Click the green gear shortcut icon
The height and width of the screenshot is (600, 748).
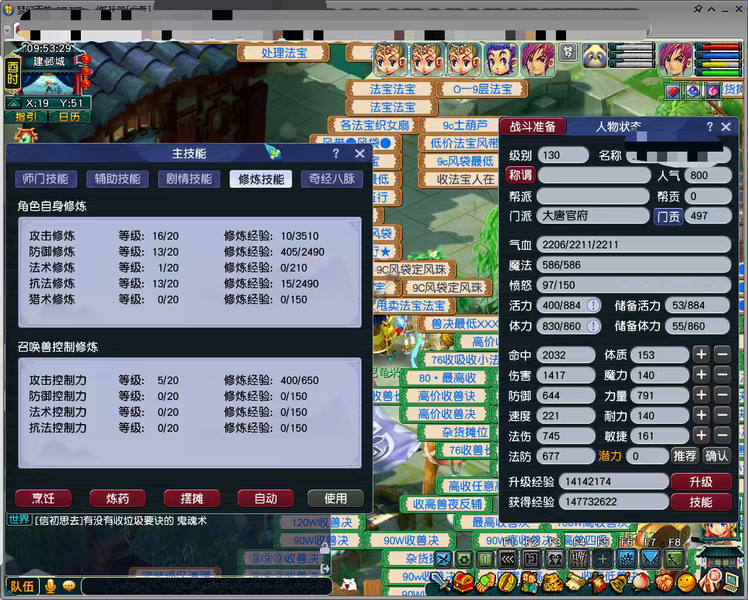pos(464,559)
